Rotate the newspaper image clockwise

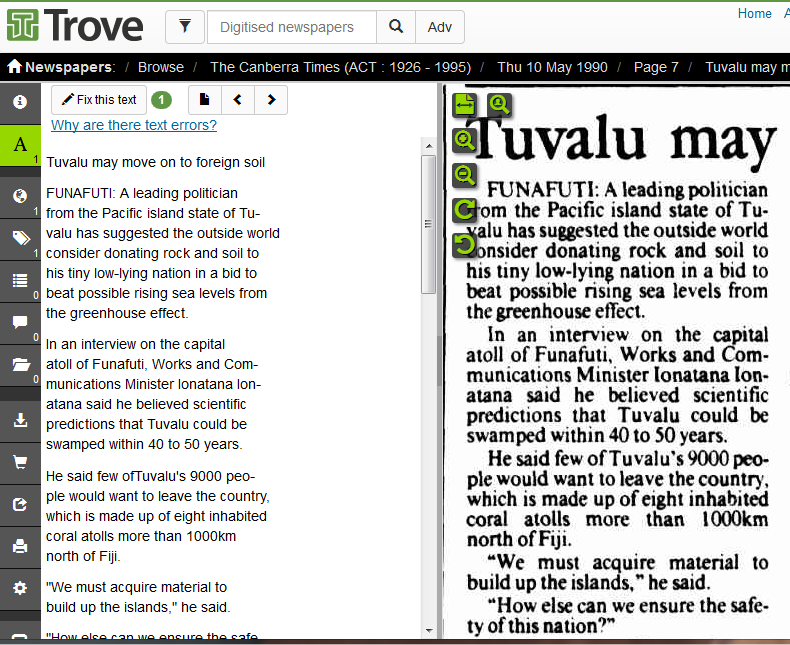click(465, 210)
